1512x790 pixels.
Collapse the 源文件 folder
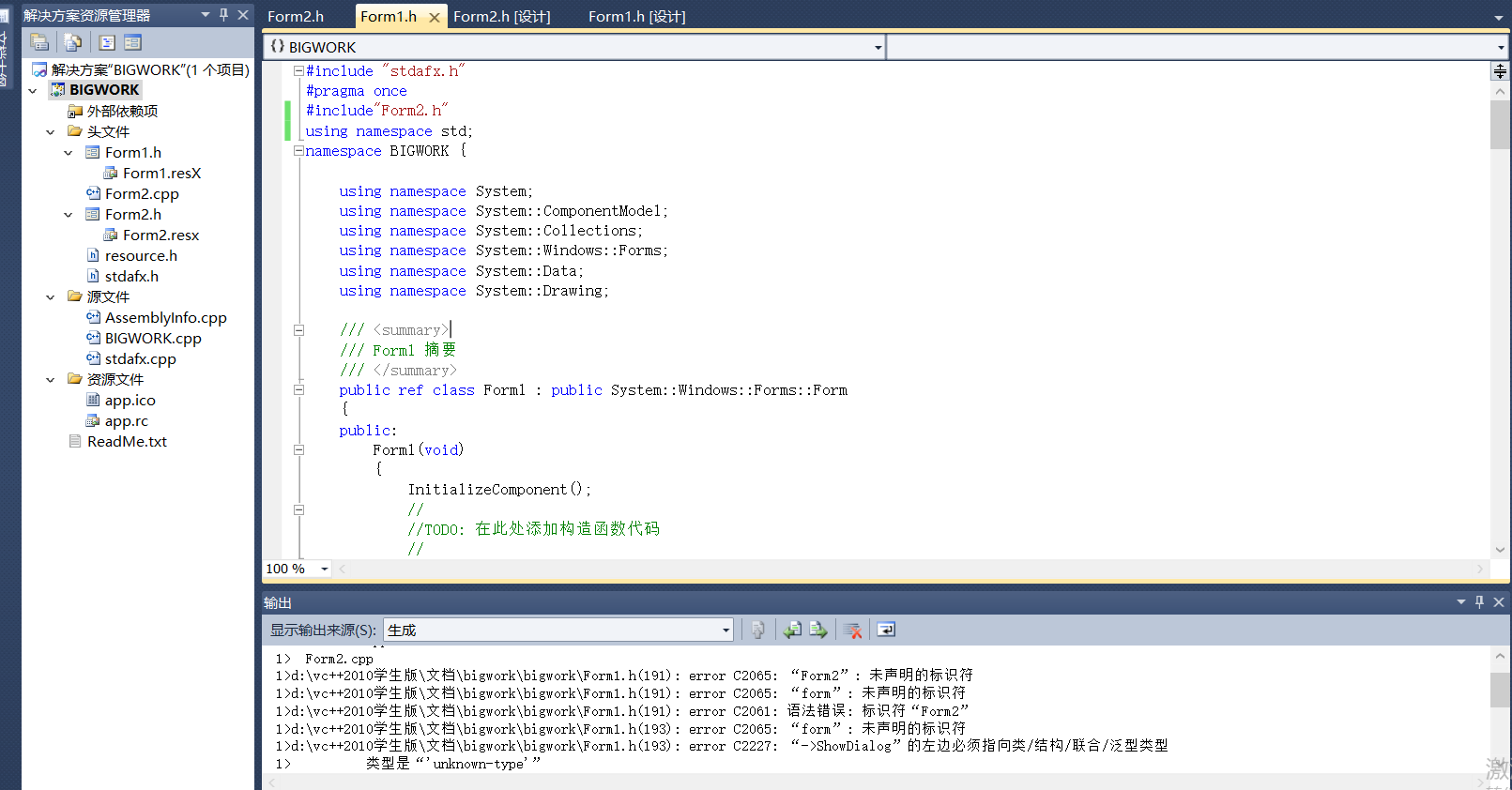pos(50,296)
